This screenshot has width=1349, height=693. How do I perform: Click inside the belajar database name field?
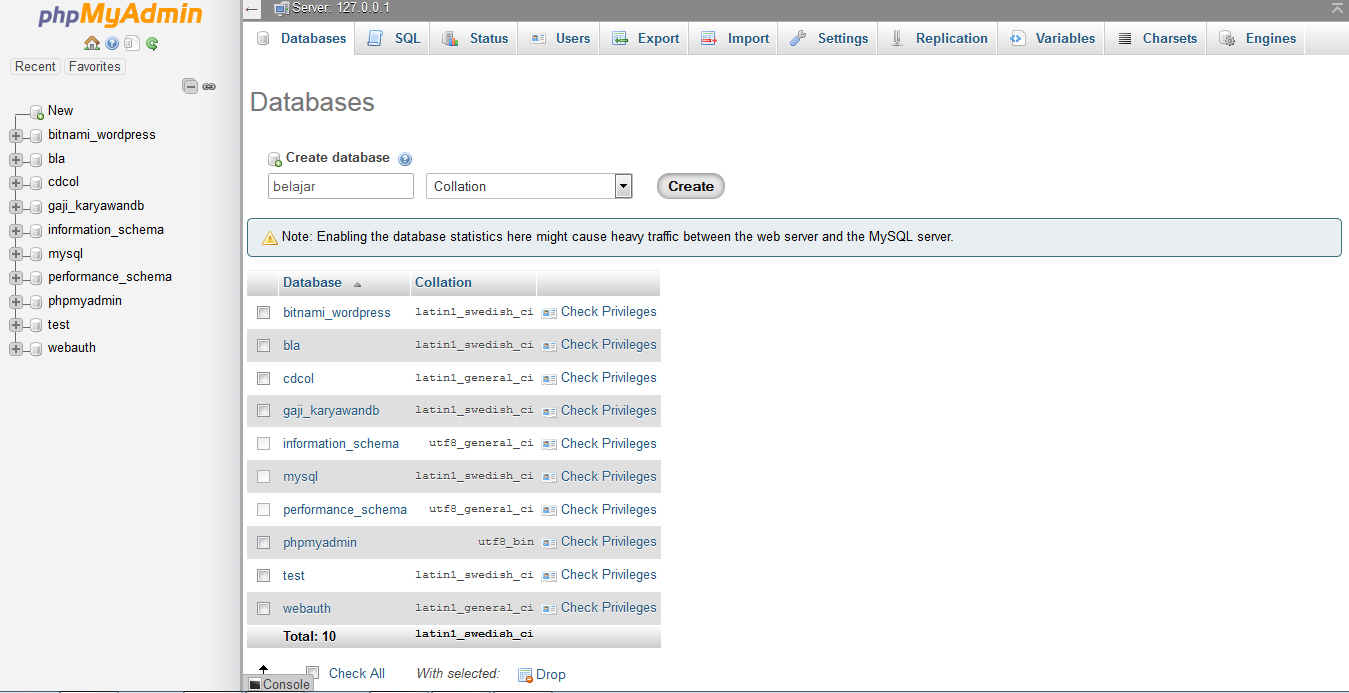(340, 186)
